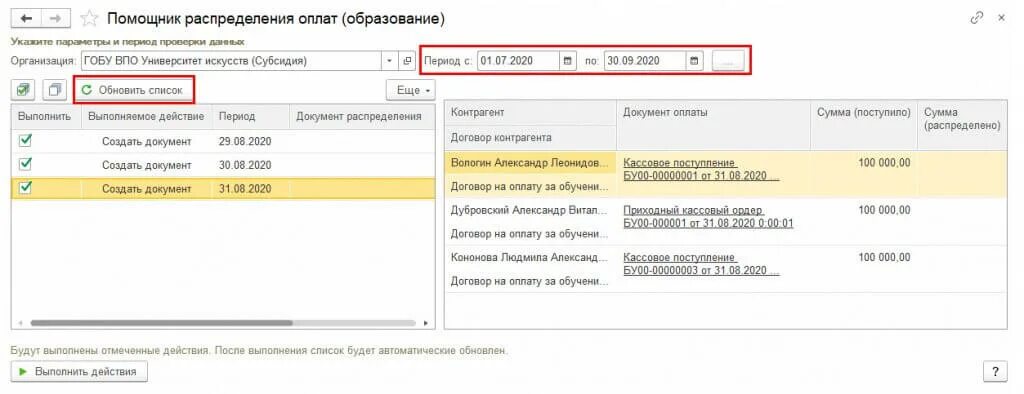Open the Организация dropdown list
The height and width of the screenshot is (394, 1024).
click(x=390, y=61)
